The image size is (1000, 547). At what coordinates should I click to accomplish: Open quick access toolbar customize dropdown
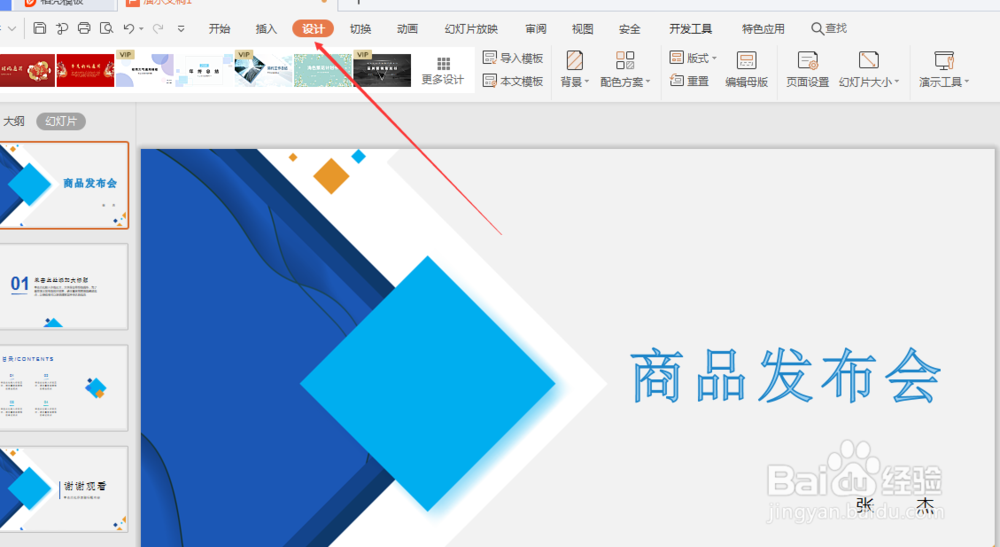coord(181,29)
